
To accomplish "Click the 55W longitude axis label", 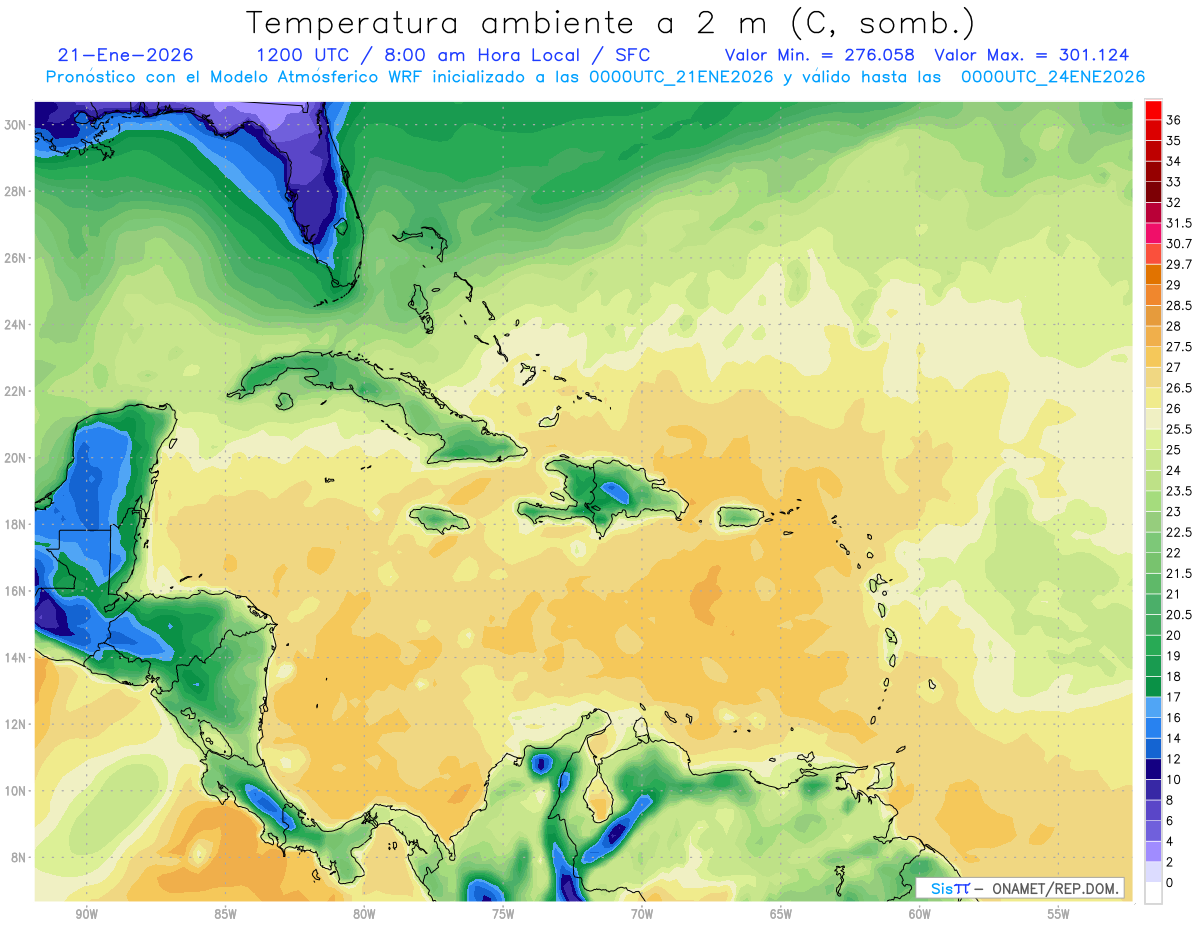I will coord(1059,914).
